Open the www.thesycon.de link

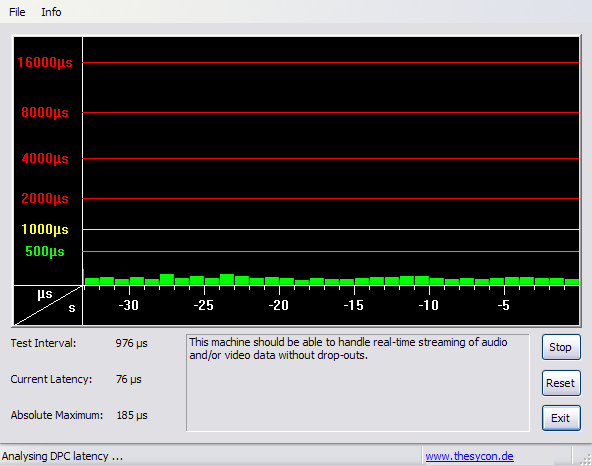(469, 456)
